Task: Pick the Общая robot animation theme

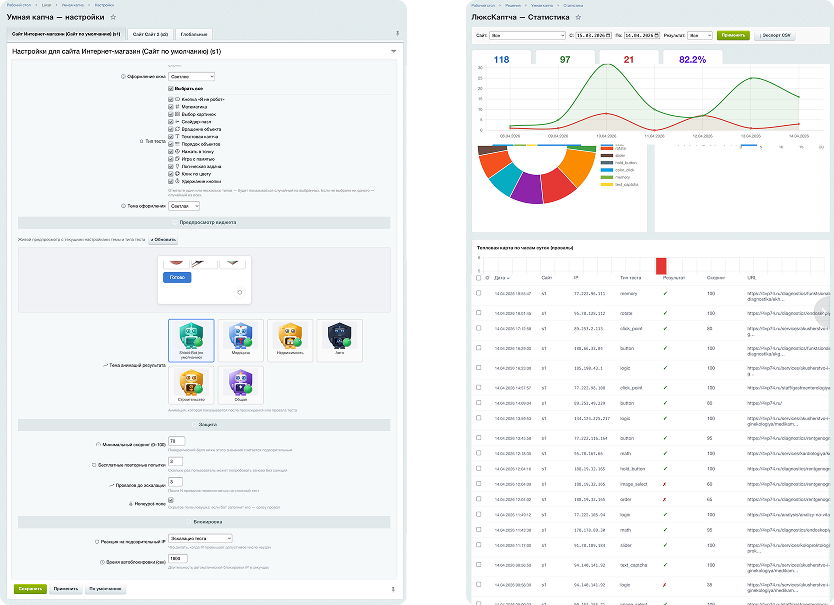Action: click(240, 387)
